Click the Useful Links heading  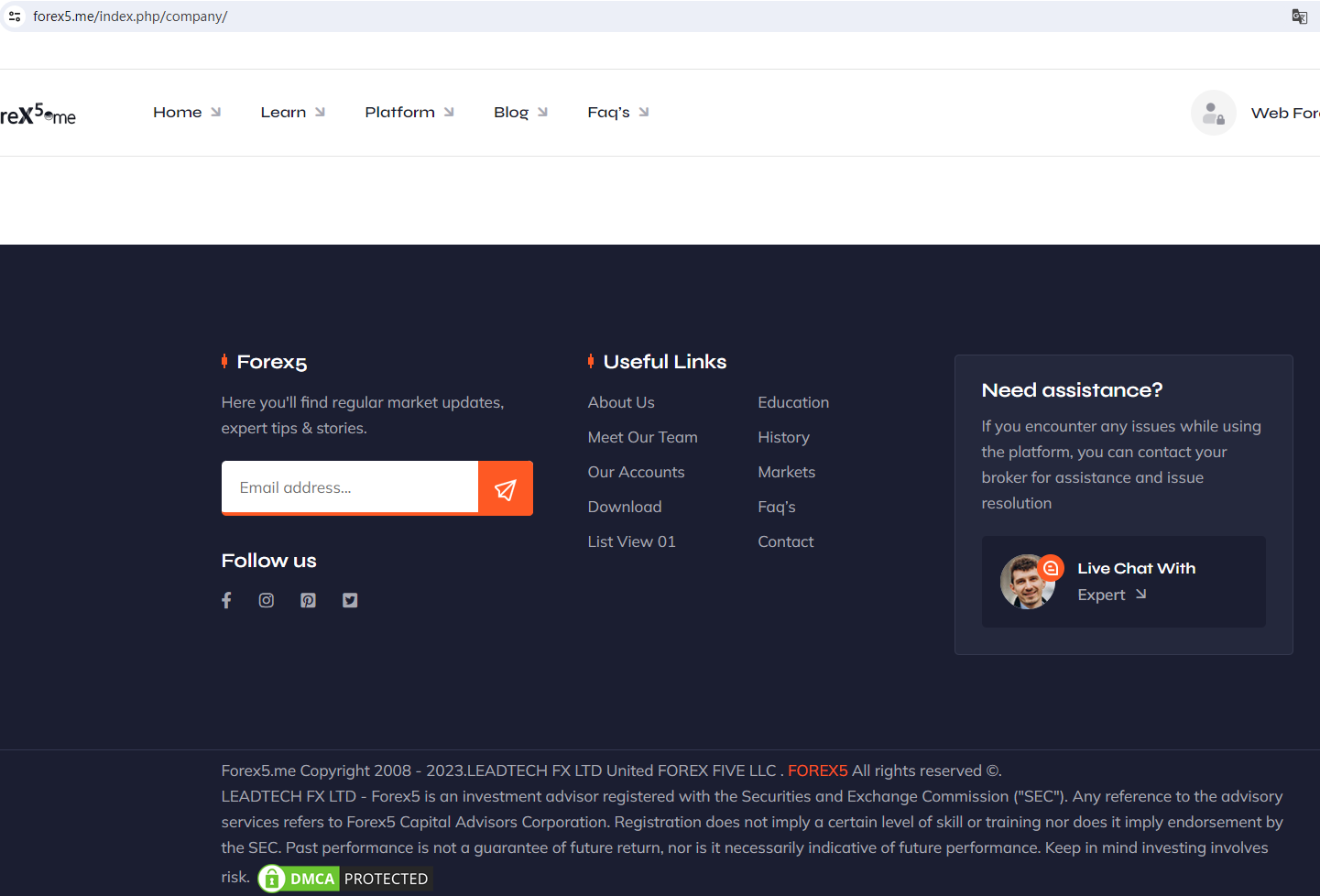click(665, 362)
